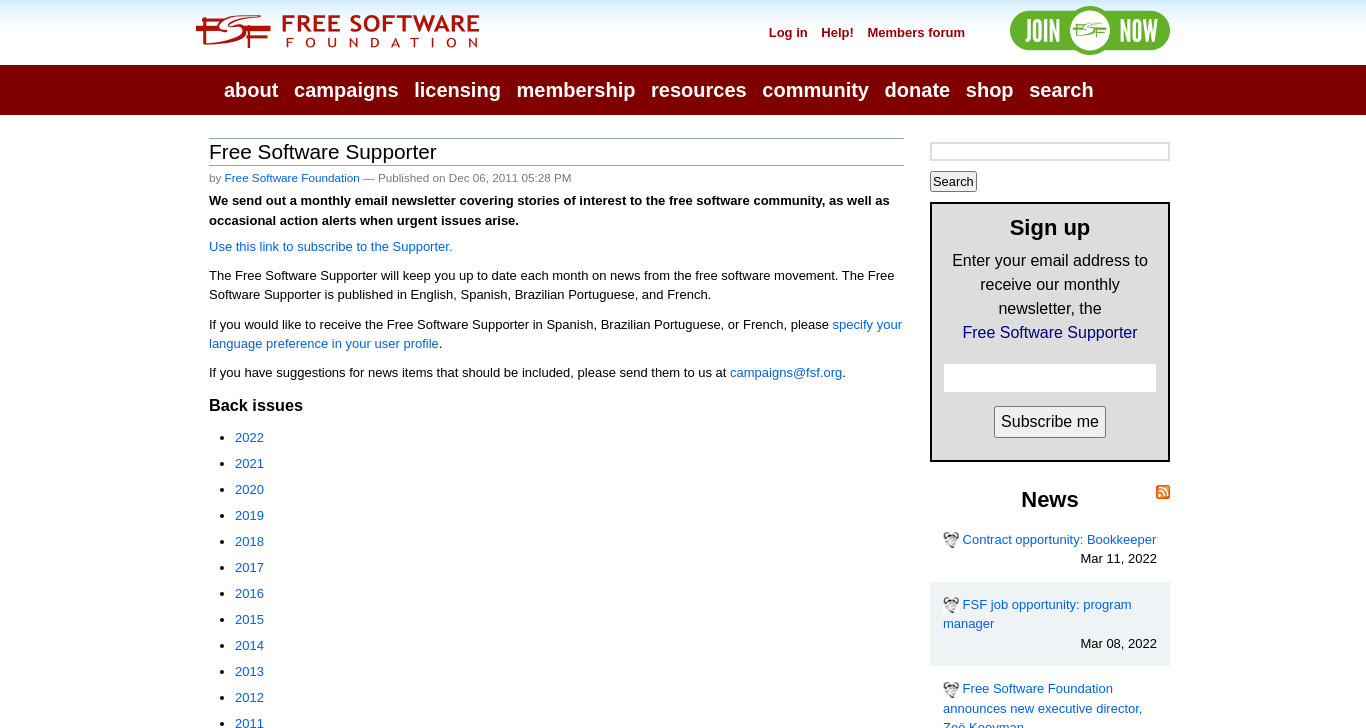Open the 2012 back issues
This screenshot has width=1366, height=728.
249,698
